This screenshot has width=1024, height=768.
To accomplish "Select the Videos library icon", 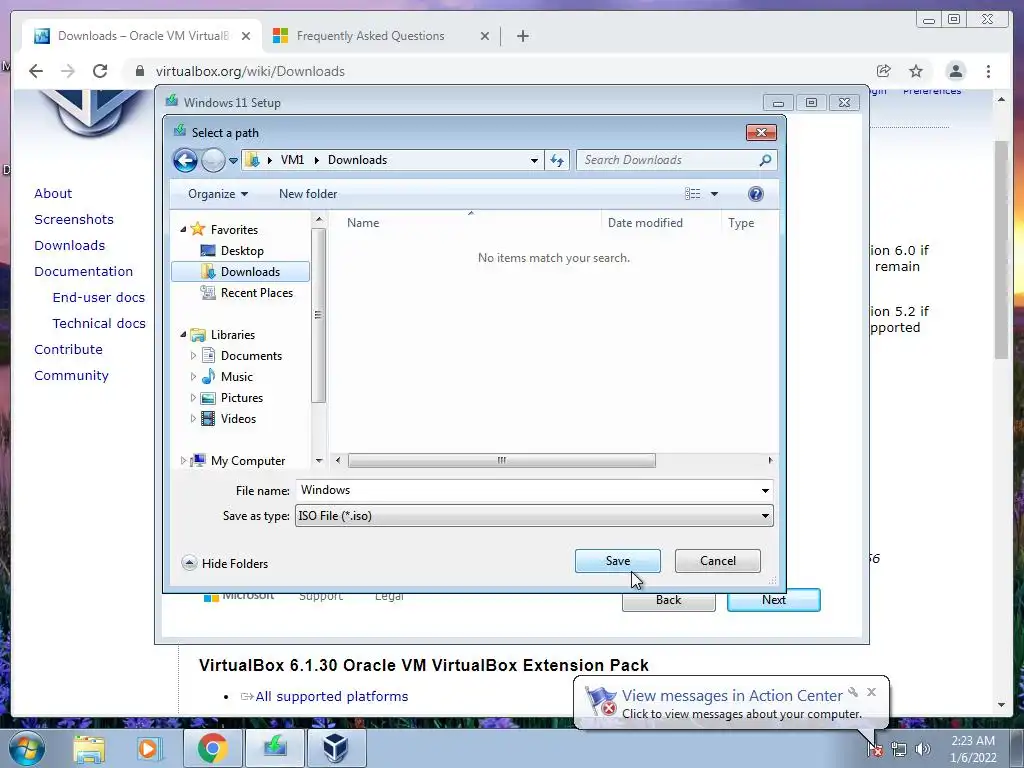I will tap(208, 419).
